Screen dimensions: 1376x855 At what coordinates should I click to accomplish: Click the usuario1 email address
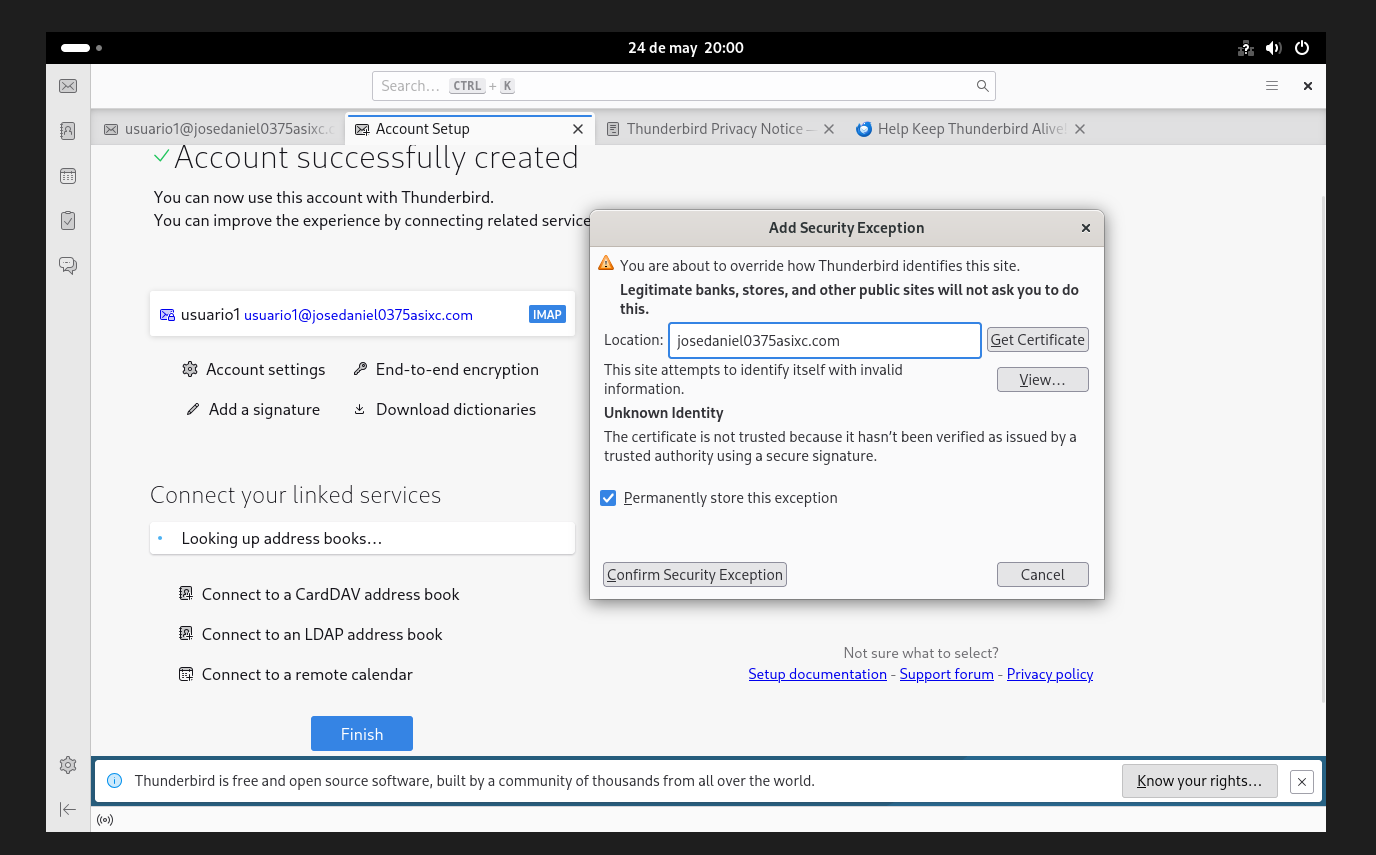[358, 315]
